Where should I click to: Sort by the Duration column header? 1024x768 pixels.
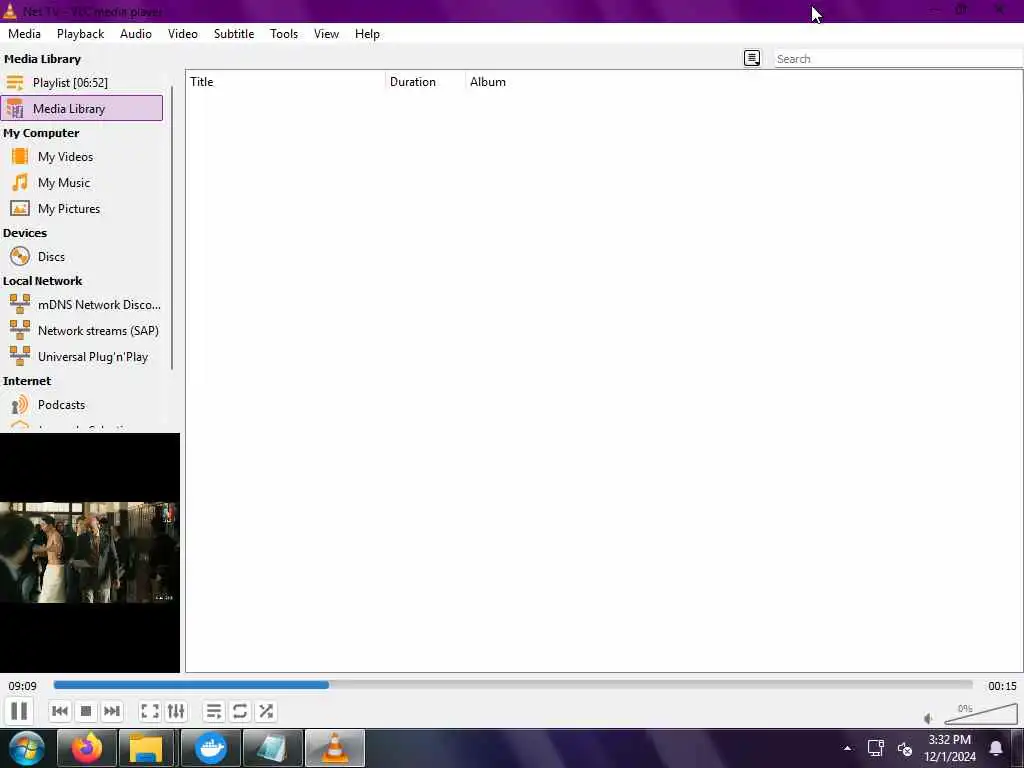point(426,82)
